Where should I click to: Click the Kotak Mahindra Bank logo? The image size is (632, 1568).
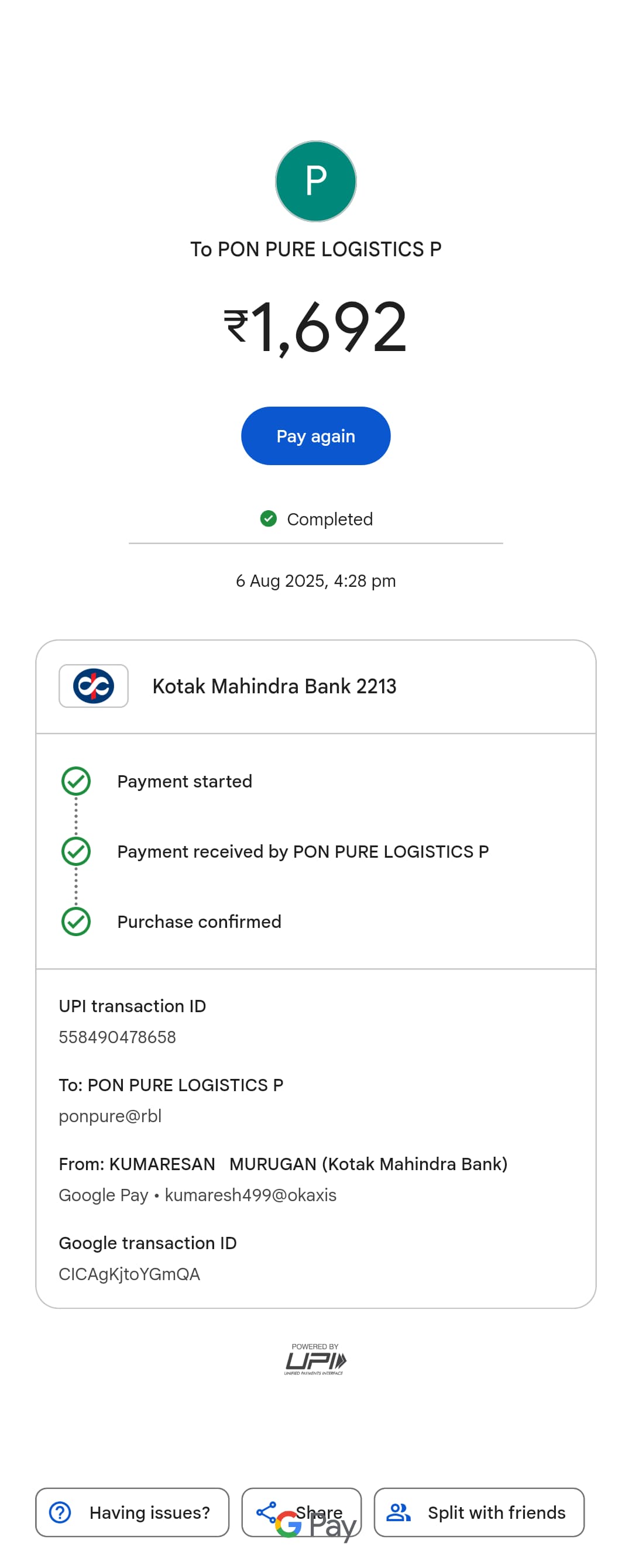[x=93, y=685]
